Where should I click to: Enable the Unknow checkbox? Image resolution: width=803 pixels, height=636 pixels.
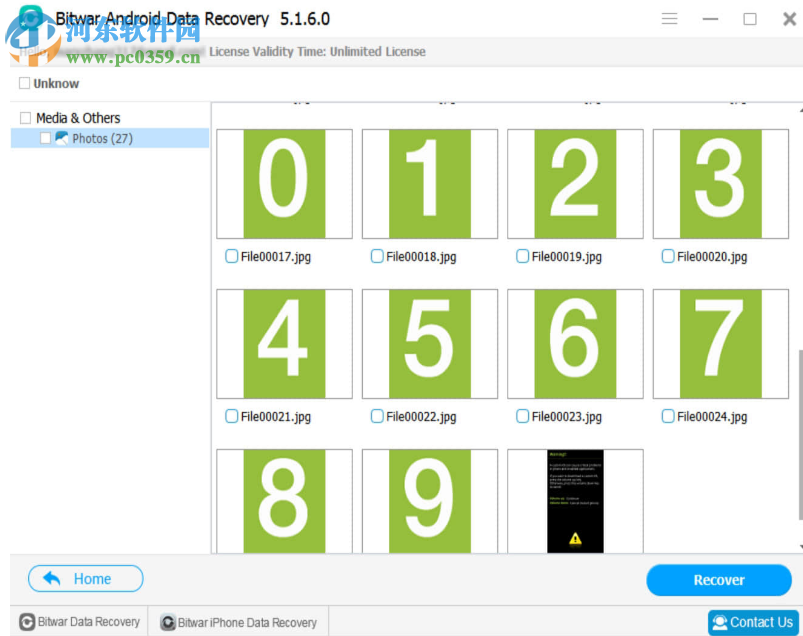23,83
